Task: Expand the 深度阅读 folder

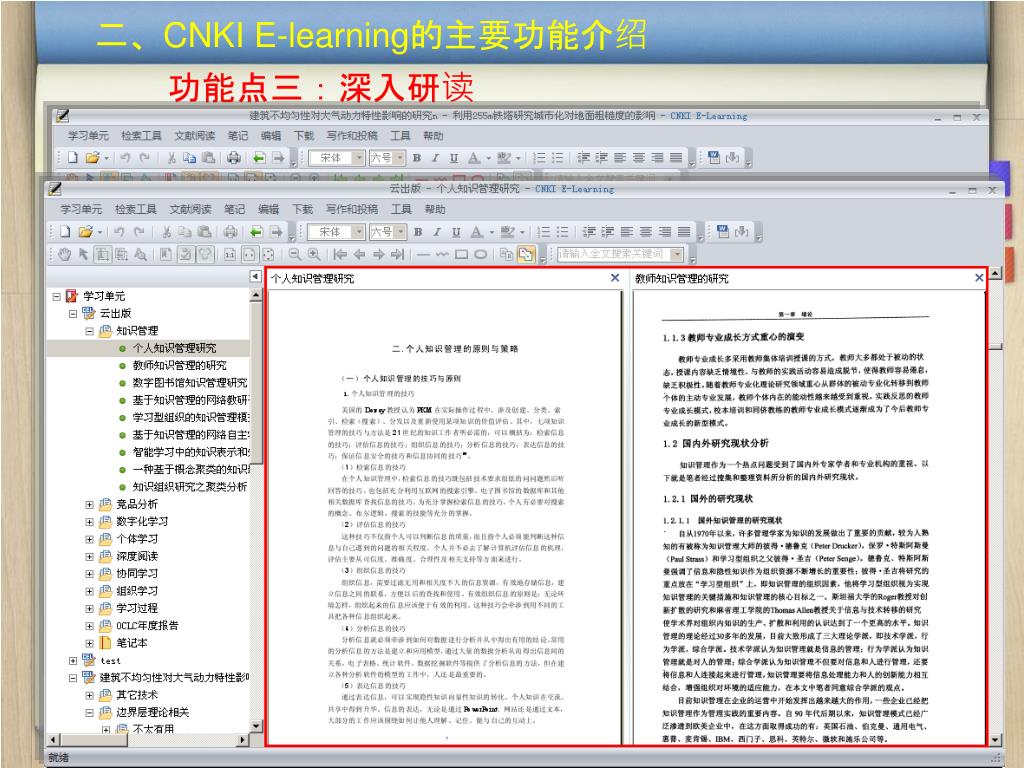Action: [x=89, y=556]
